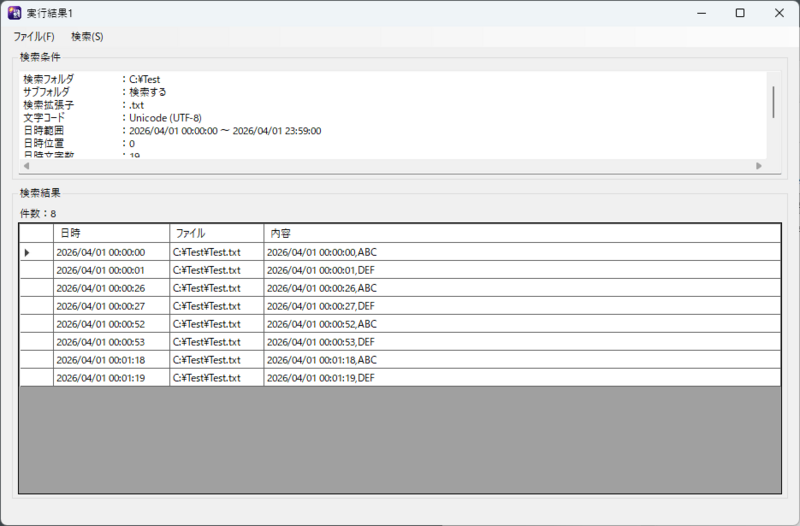
Task: Click the 件数:8 count label
Action: pyautogui.click(x=38, y=213)
